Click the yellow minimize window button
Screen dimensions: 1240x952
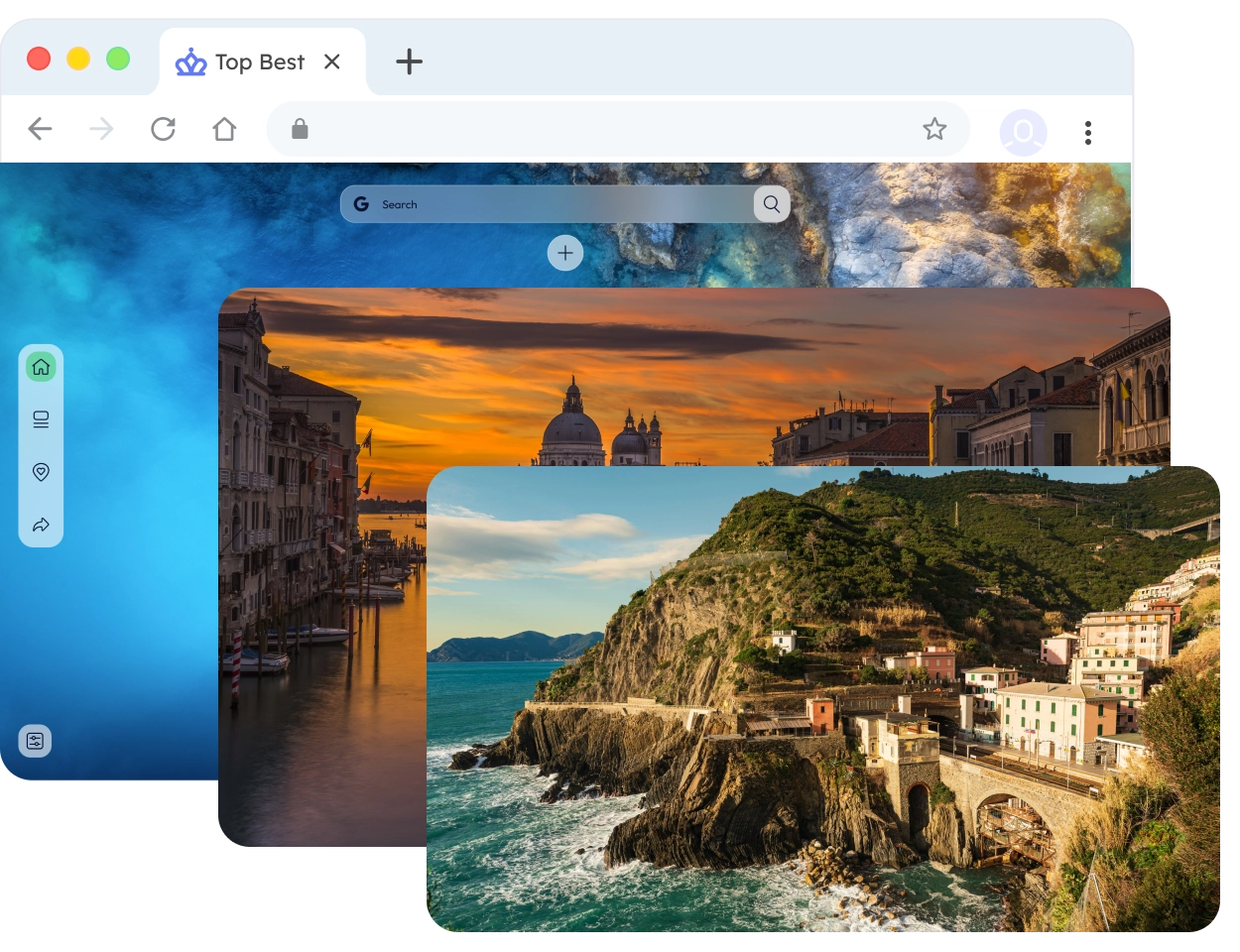point(78,59)
